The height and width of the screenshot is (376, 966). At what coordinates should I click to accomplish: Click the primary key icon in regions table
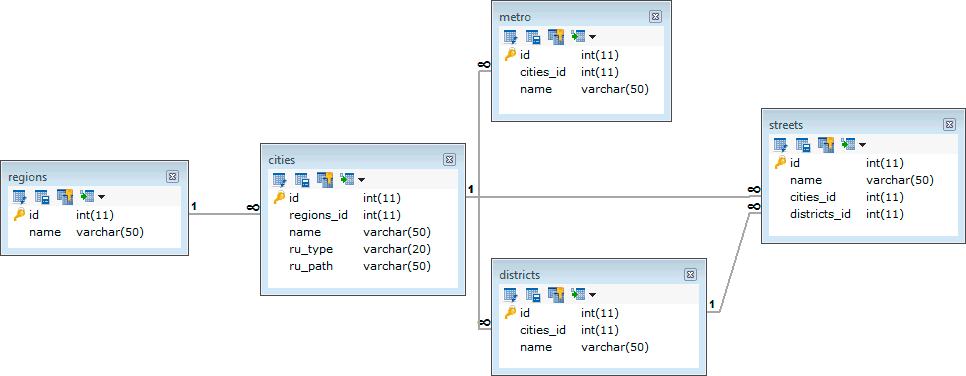point(19,215)
